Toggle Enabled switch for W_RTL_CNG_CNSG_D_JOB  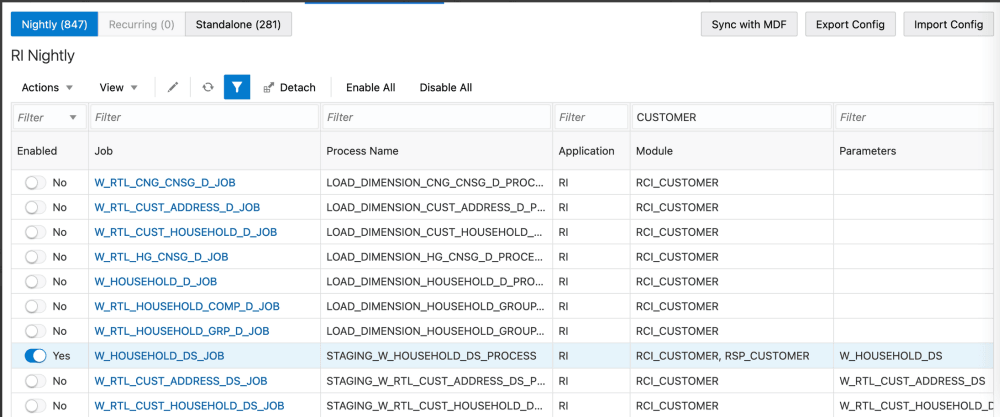coord(36,182)
